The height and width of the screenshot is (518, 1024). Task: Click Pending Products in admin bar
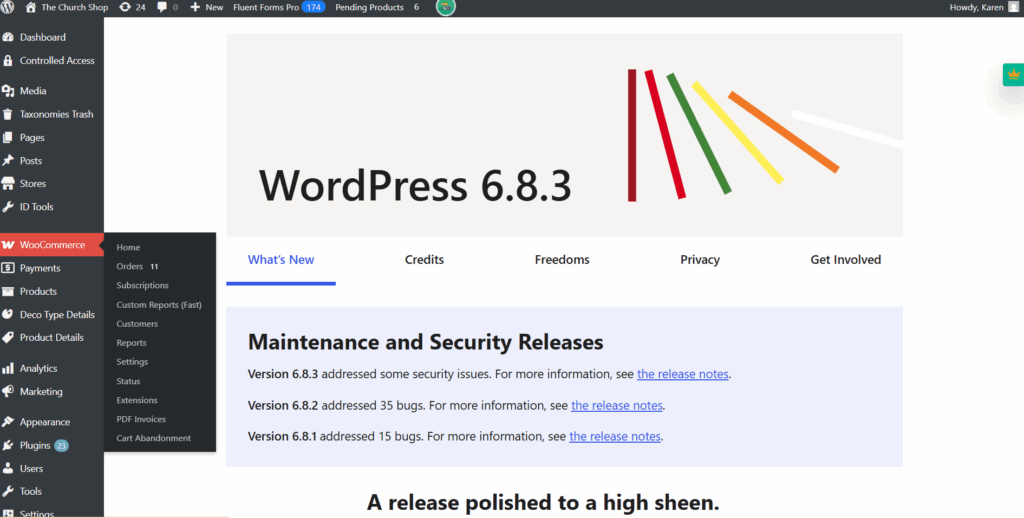click(369, 7)
